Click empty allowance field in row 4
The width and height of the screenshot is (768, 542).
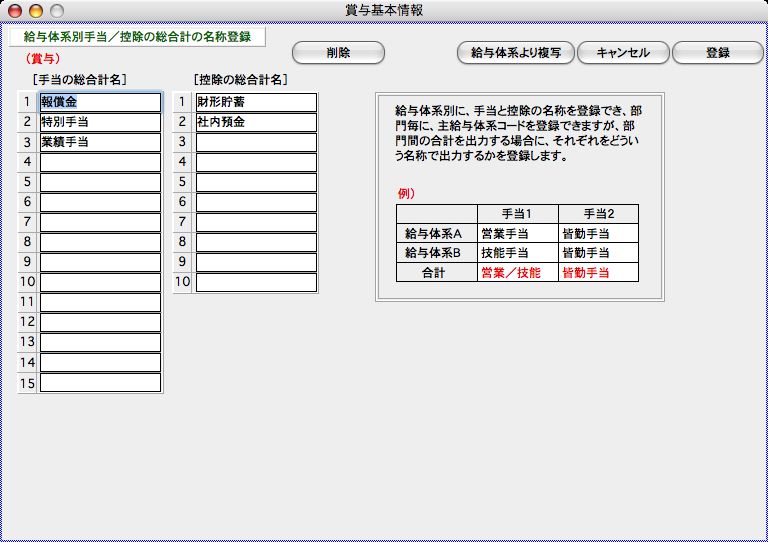coord(100,162)
